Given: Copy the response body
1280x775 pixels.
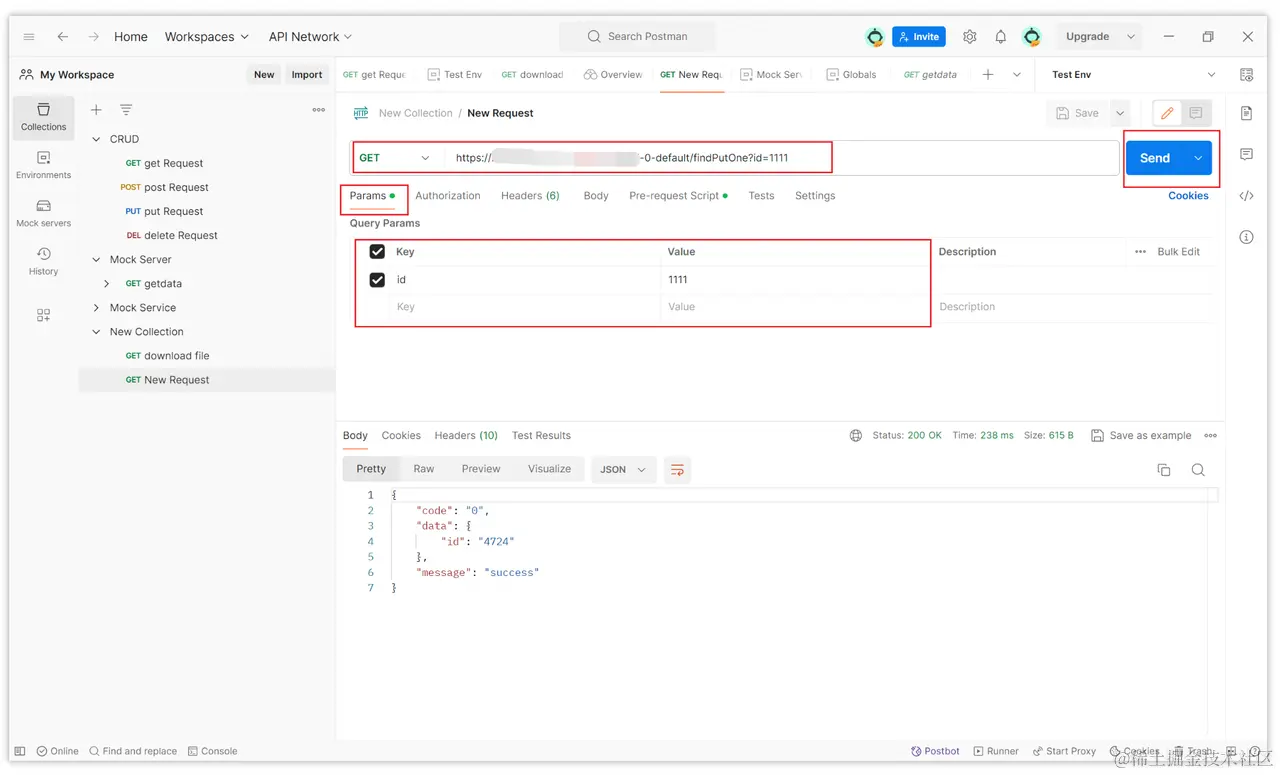Looking at the screenshot, I should coord(1164,470).
